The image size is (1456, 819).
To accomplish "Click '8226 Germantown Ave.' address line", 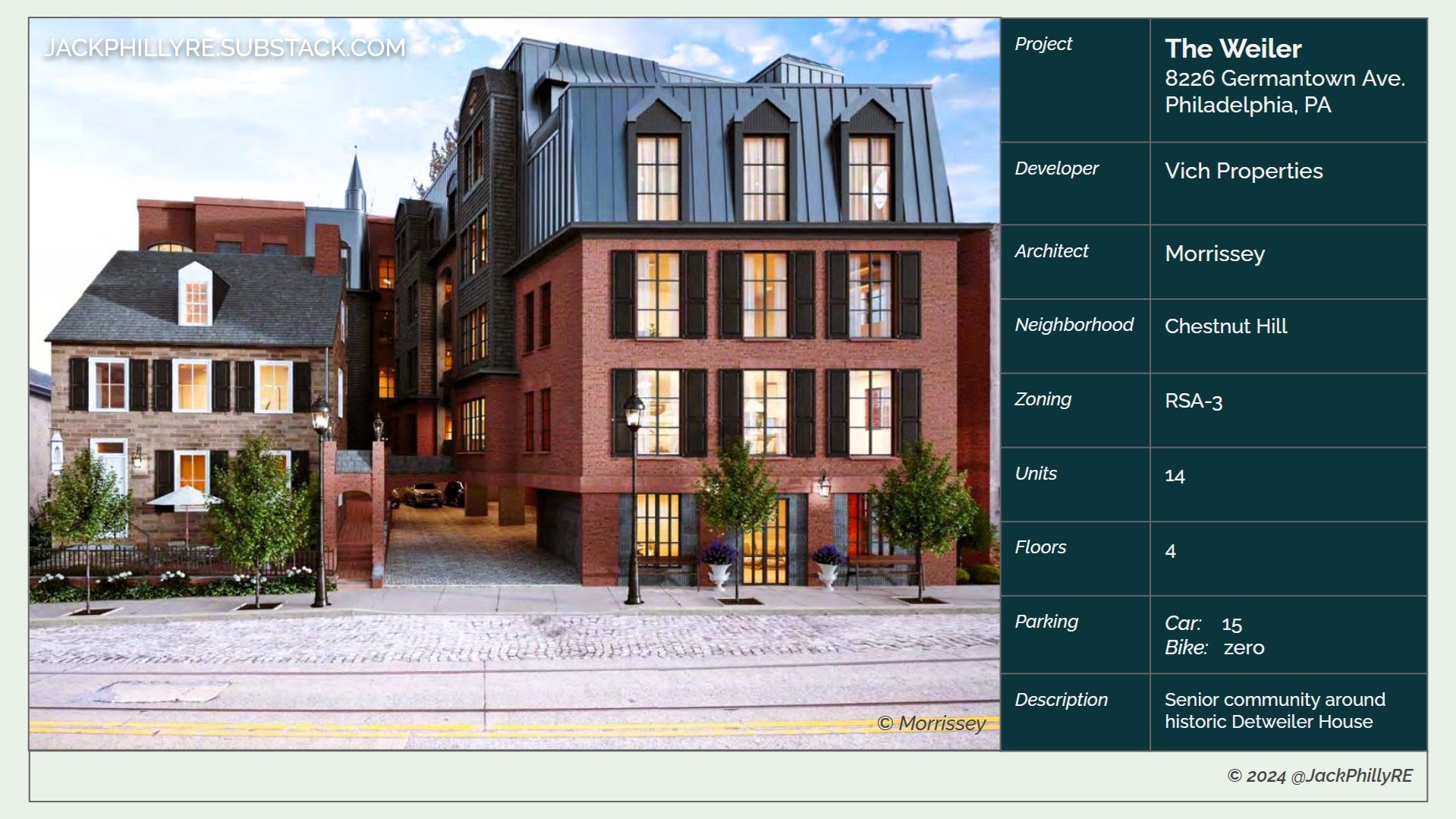I will coord(1285,78).
